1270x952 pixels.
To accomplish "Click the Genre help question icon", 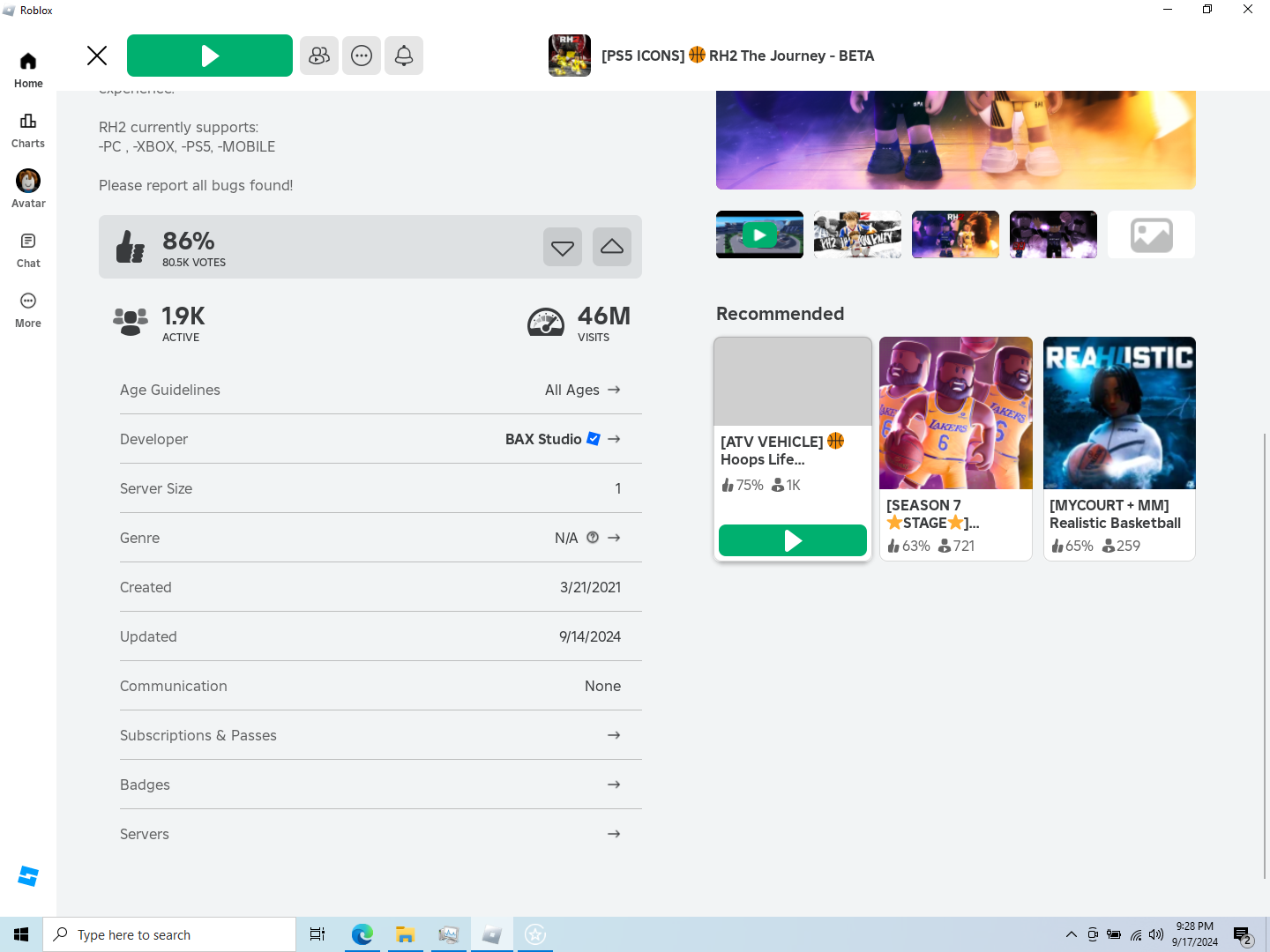I will 593,538.
